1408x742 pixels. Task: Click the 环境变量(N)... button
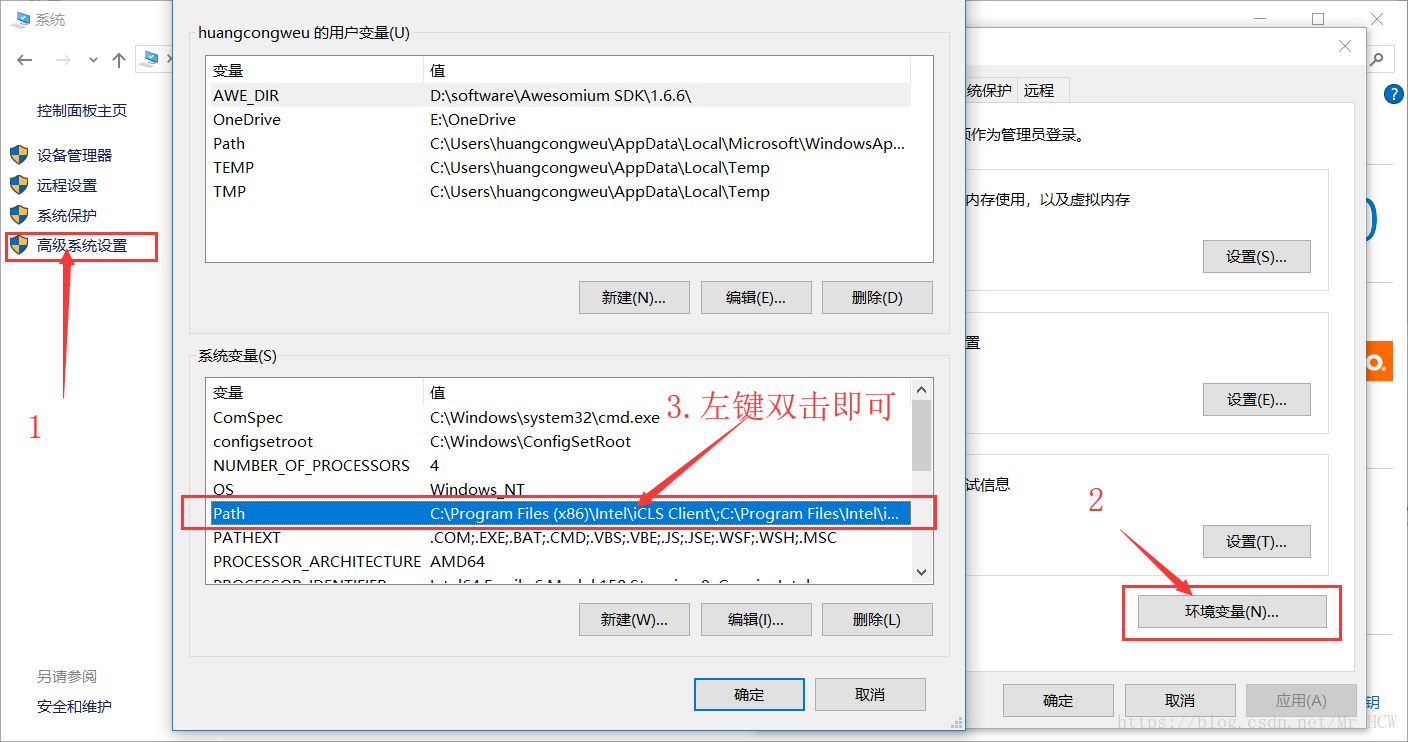click(x=1232, y=612)
